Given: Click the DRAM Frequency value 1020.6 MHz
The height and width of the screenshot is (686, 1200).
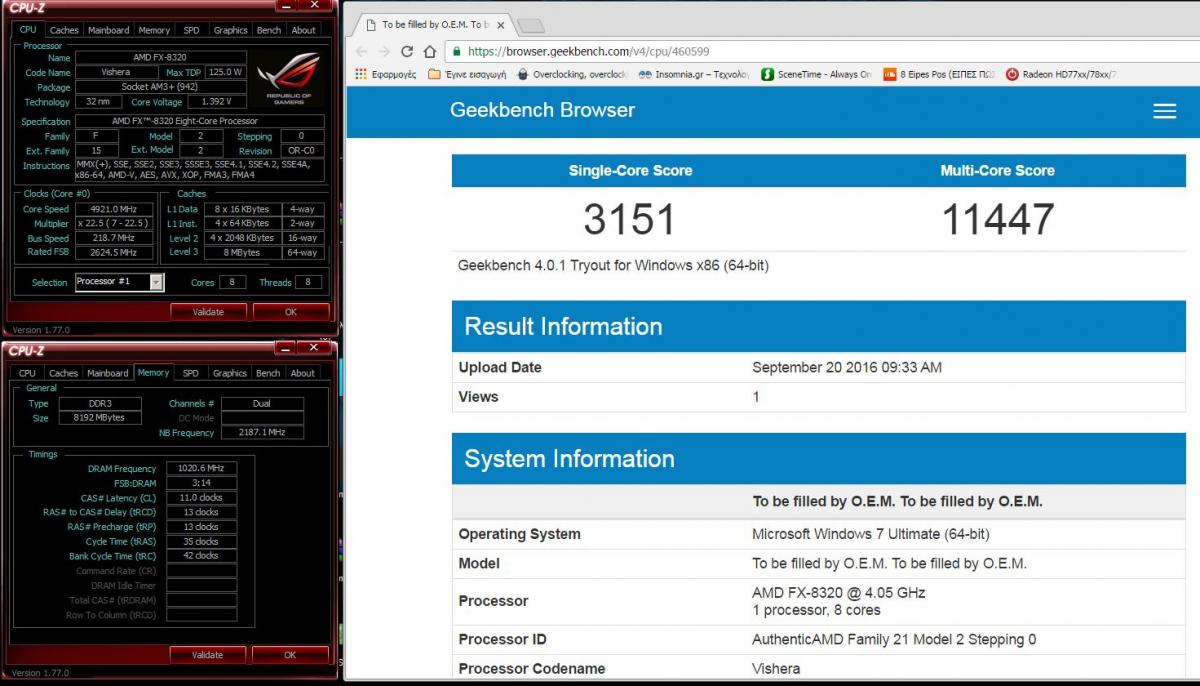Looking at the screenshot, I should coord(202,468).
